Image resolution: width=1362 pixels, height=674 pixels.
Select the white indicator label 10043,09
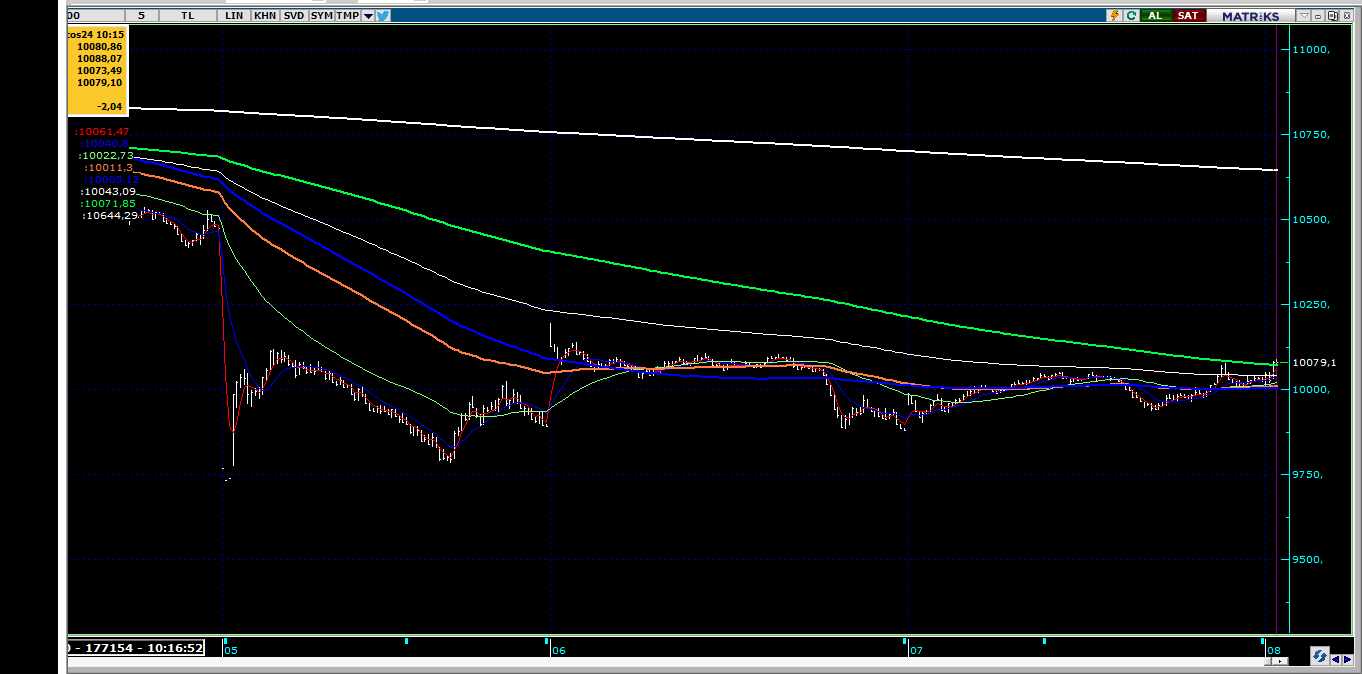tap(108, 192)
